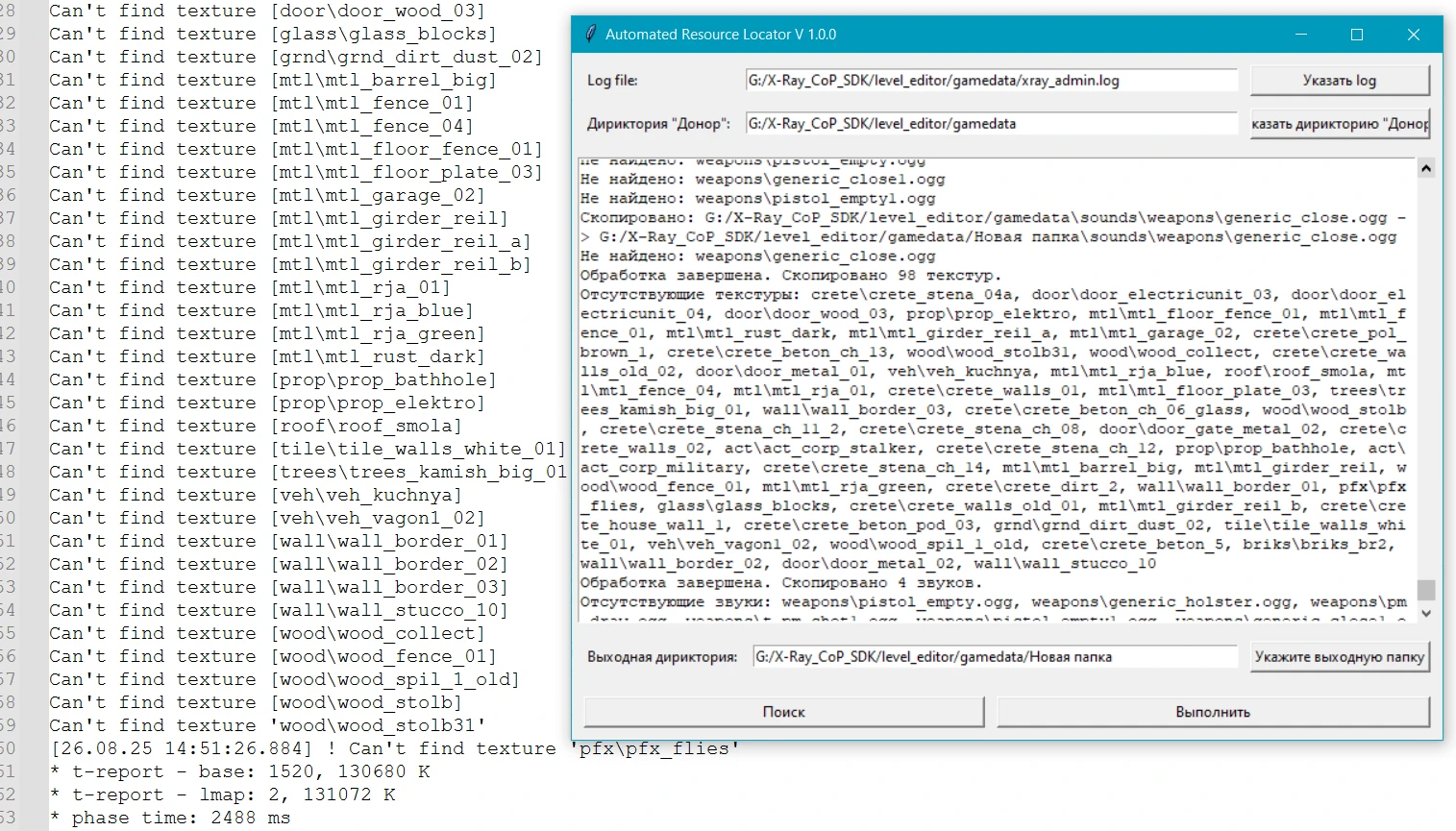Viewport: 1456px width, 831px height.
Task: Minimize the Automated Resource Locator window
Action: [1301, 35]
